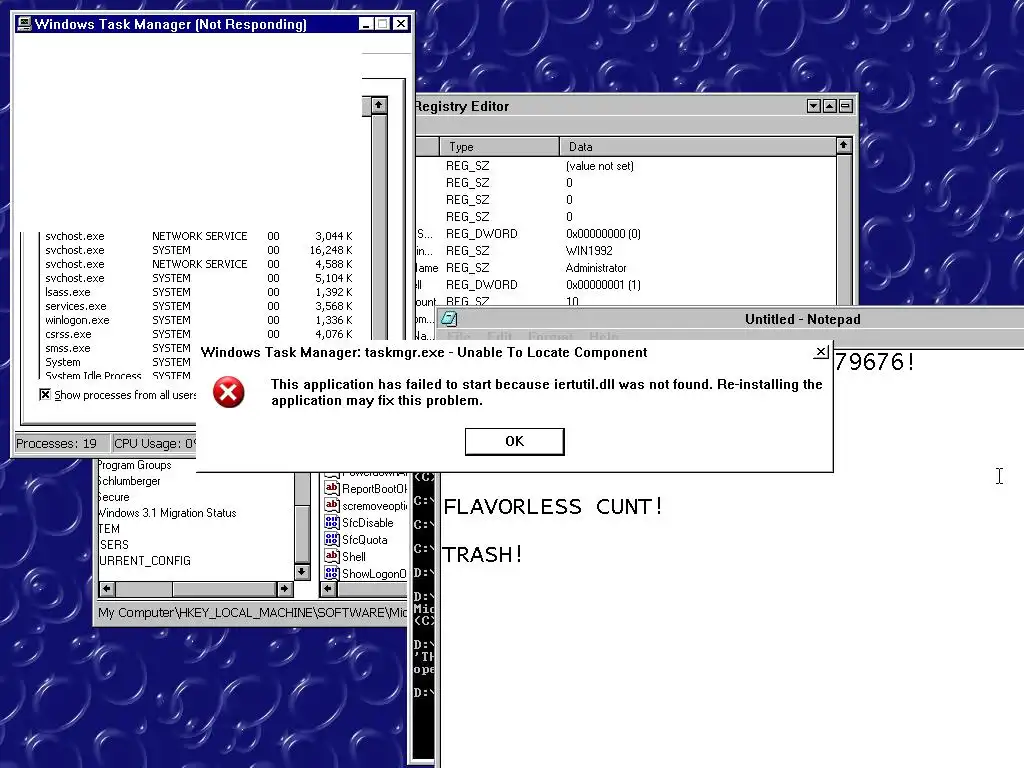Screen dimensions: 1024x768
Task: Select the smss.exe process row
Action: tap(120, 348)
